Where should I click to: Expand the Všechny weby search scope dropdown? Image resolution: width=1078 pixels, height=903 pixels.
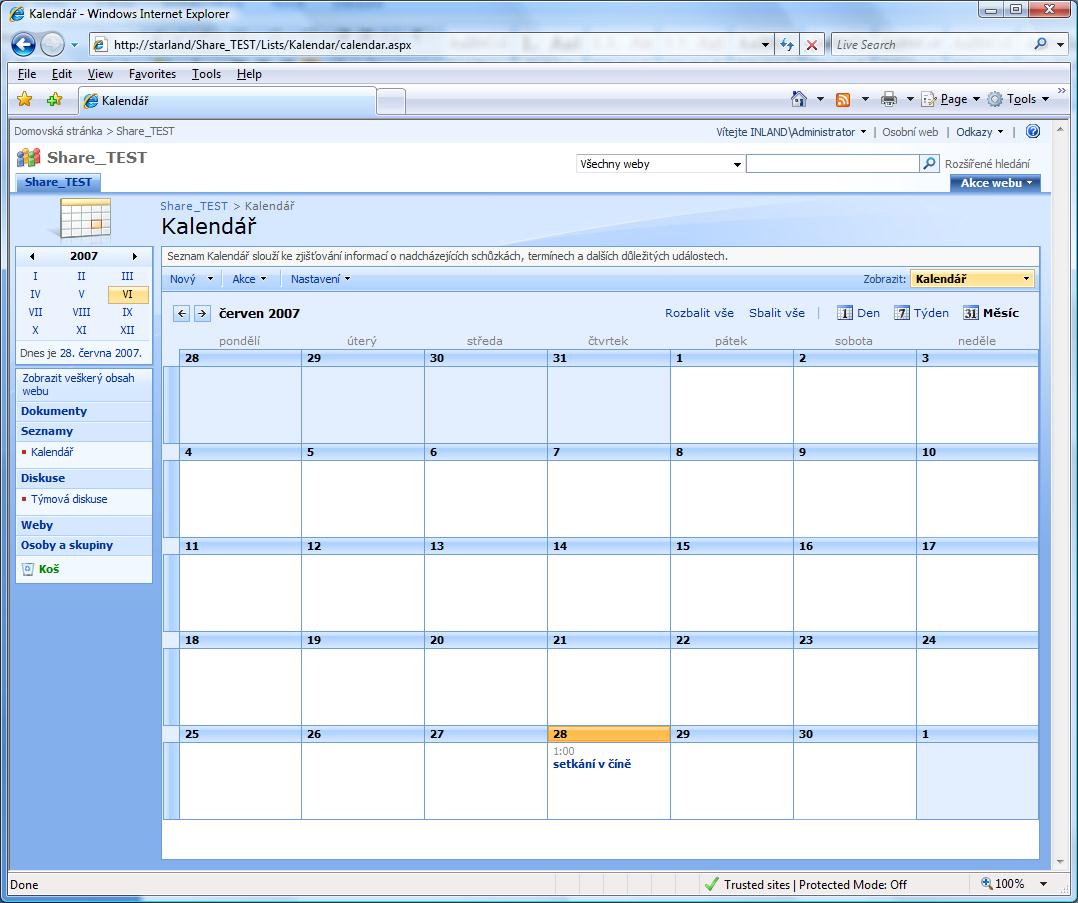(660, 164)
